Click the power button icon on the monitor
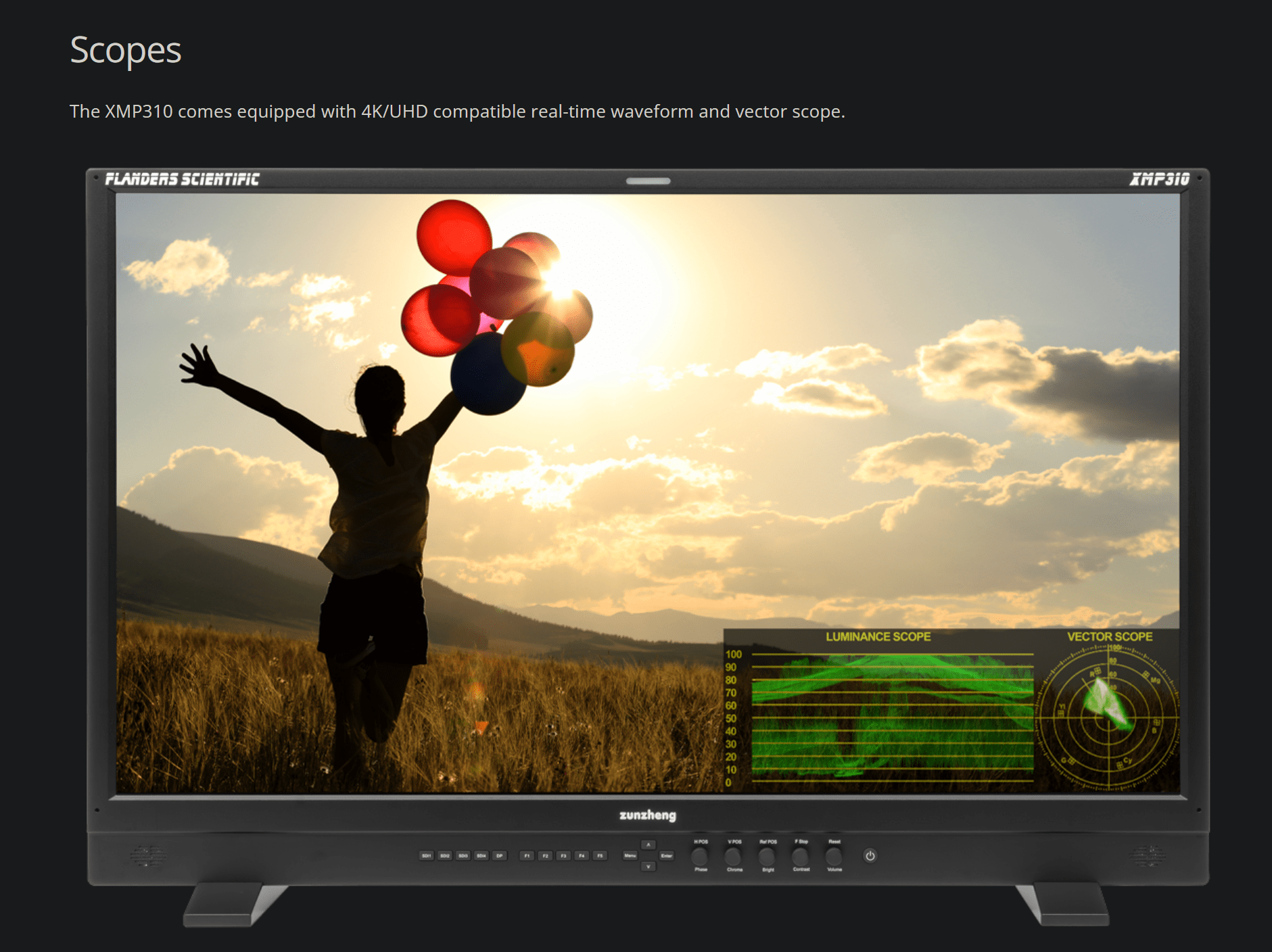The image size is (1272, 952). coord(870,856)
